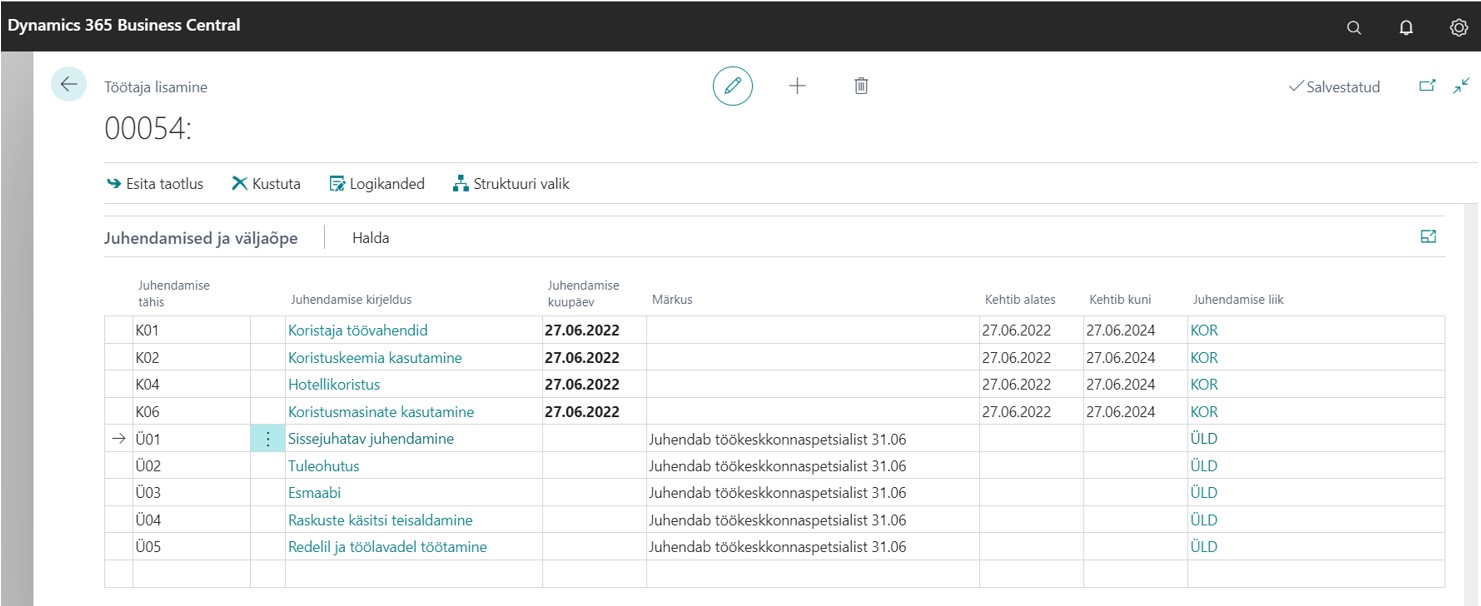Open Koristaja töövahendid link
This screenshot has width=1481, height=606.
(x=358, y=330)
